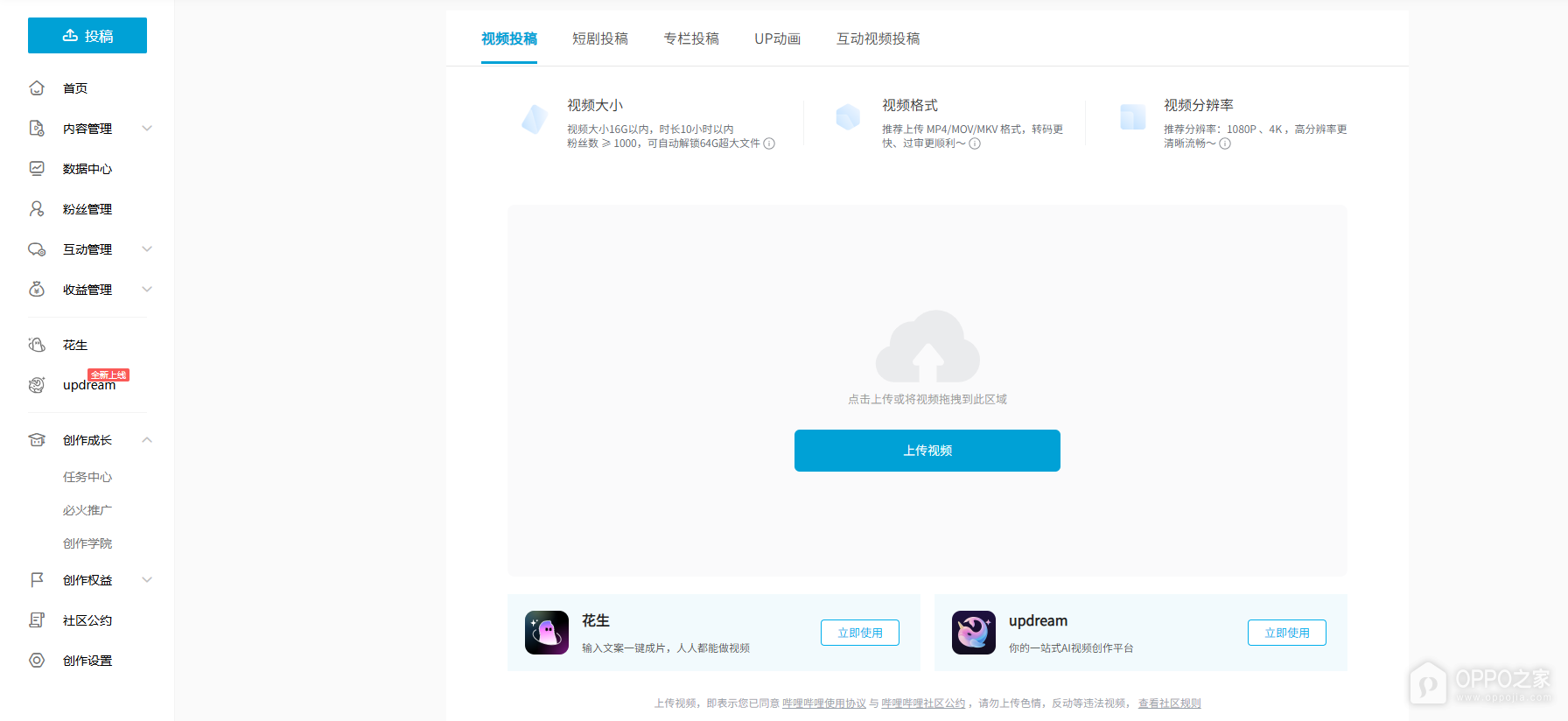This screenshot has width=1568, height=721.
Task: Click the 创作权益 flag icon
Action: 37,579
